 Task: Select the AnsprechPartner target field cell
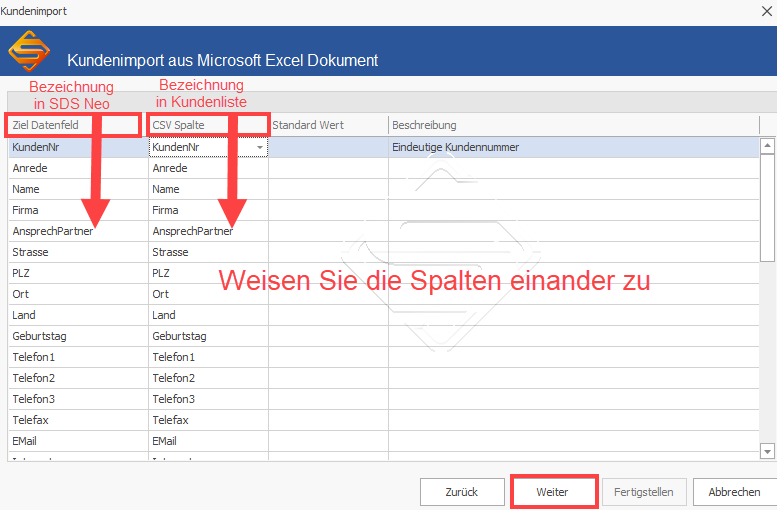coord(78,231)
